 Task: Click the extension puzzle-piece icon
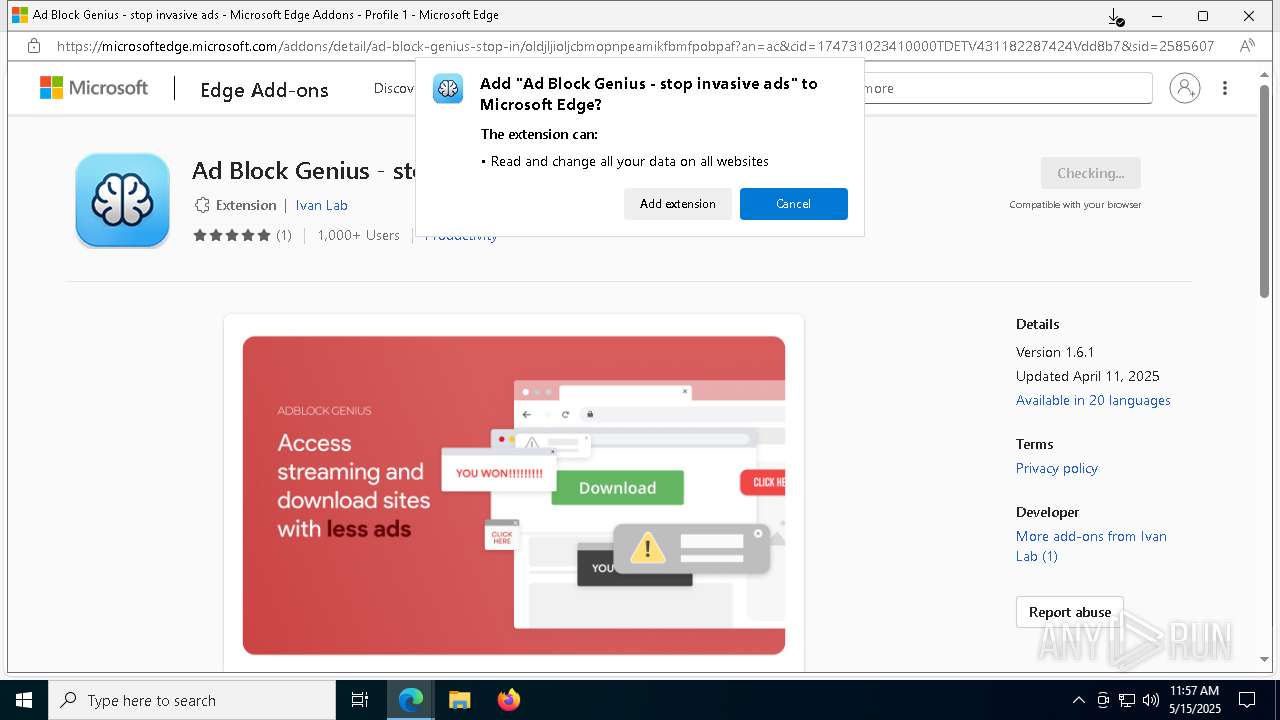[x=202, y=205]
